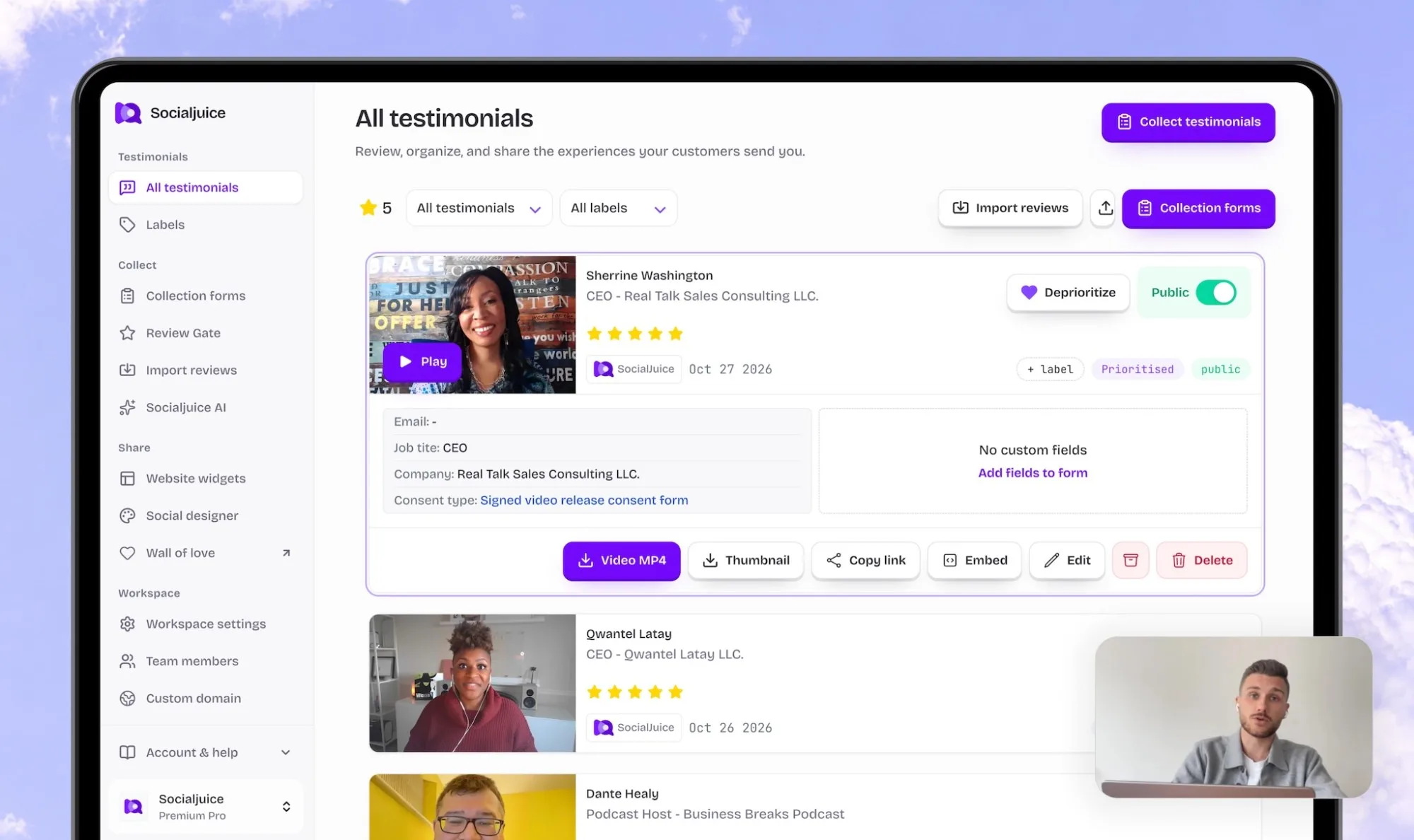Screen dimensions: 1414x840
Task: Click the red archive icon button
Action: [1130, 561]
